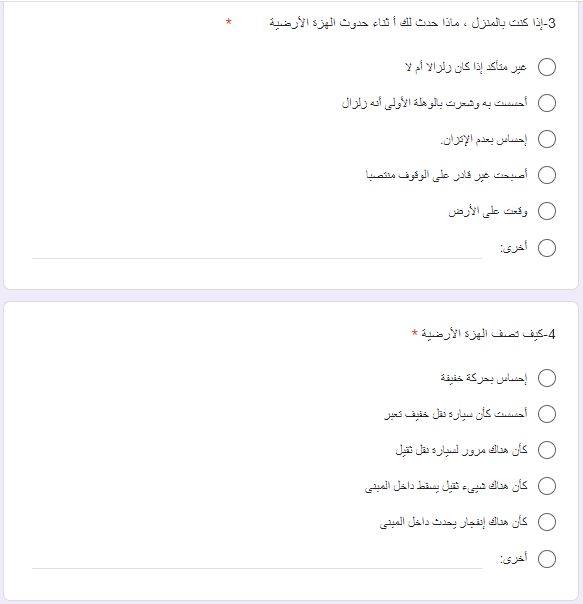Select radio 'كأن هناك مرور لسيارة نقل ثقيل'
Viewport: 583px width, 604px height.
(x=547, y=450)
